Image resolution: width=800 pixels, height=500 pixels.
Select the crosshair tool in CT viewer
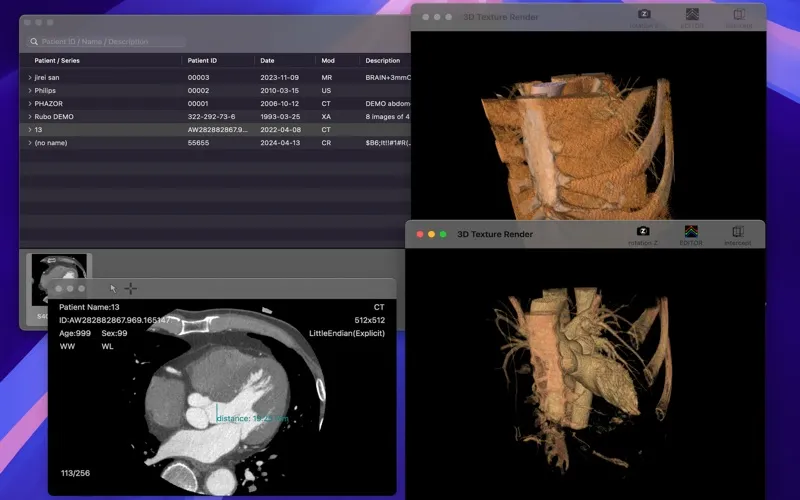(x=131, y=289)
